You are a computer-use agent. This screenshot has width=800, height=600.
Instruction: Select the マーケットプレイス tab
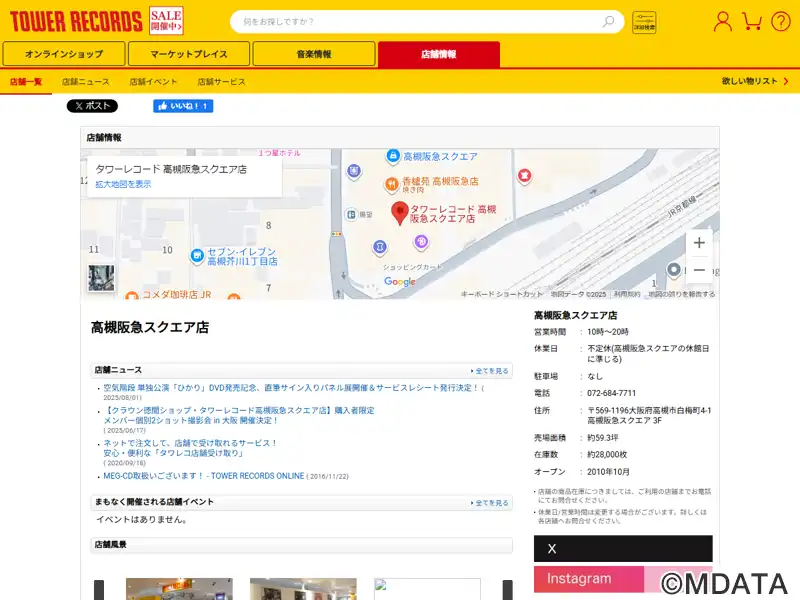[189, 54]
